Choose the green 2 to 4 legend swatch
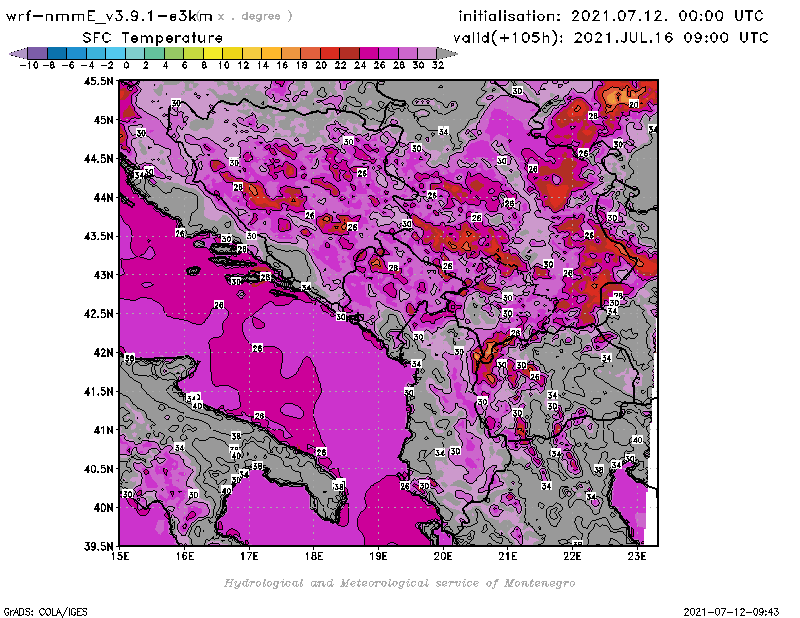The image size is (800, 618). 155,53
